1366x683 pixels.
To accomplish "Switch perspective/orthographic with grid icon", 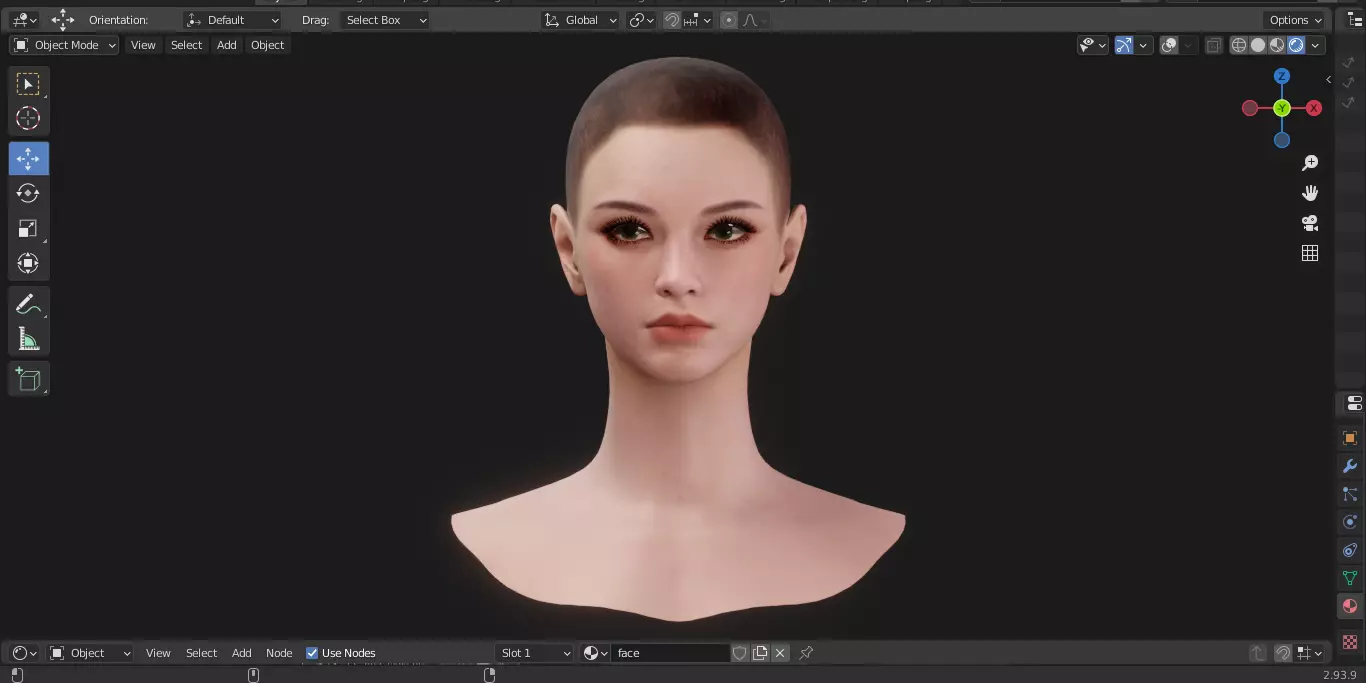I will 1310,253.
